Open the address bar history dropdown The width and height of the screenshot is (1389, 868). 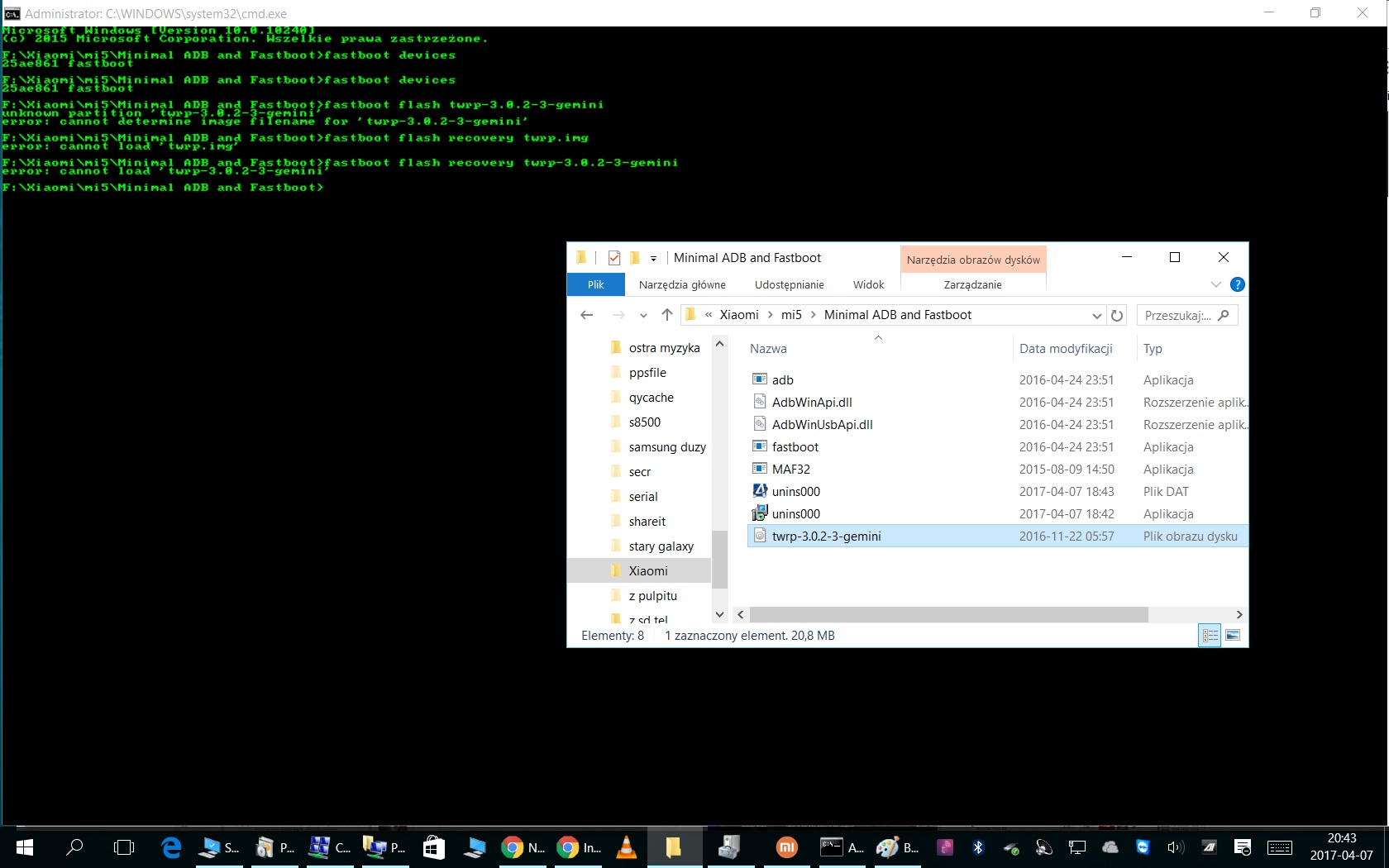point(1096,315)
